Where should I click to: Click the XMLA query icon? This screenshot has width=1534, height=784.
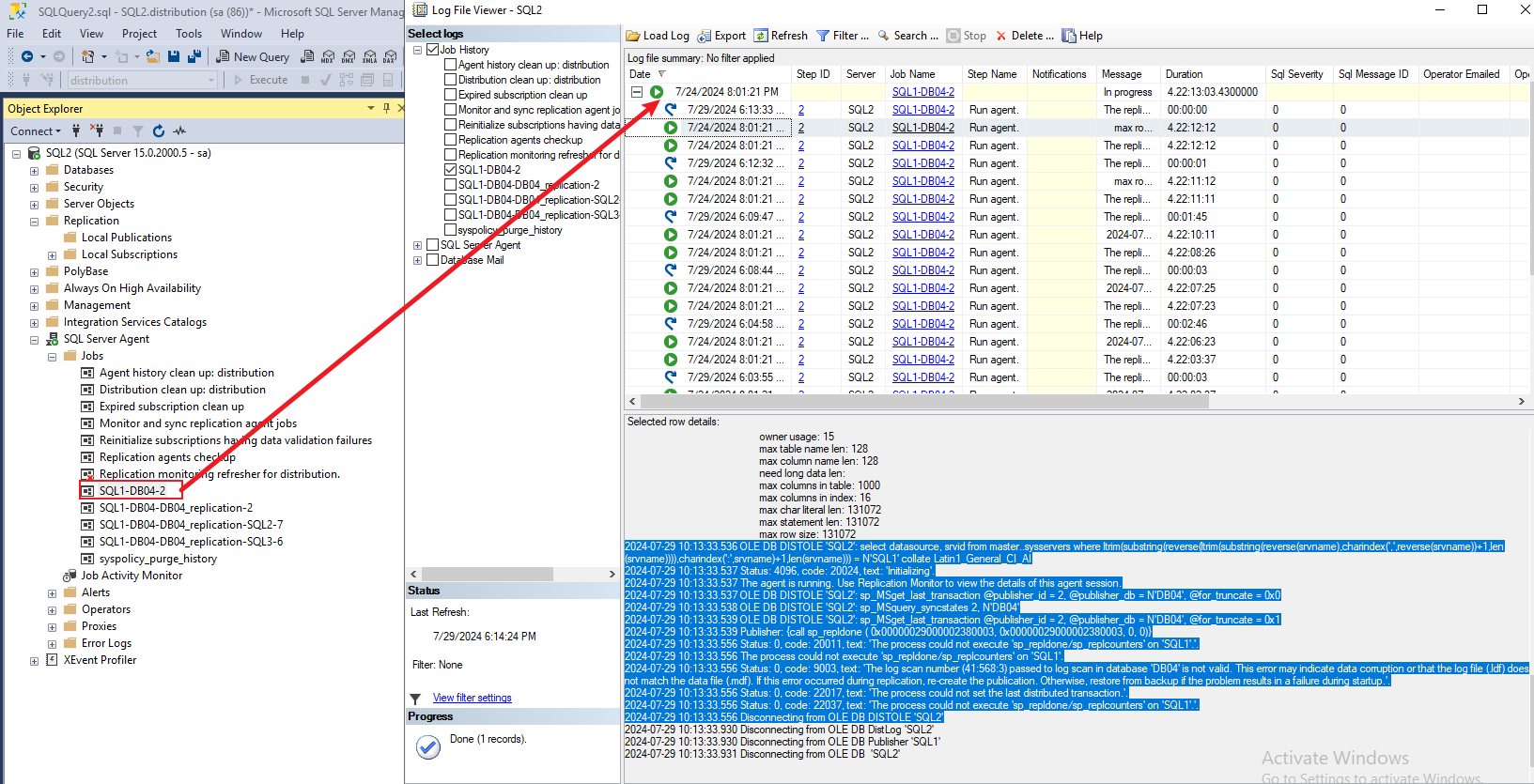[369, 57]
